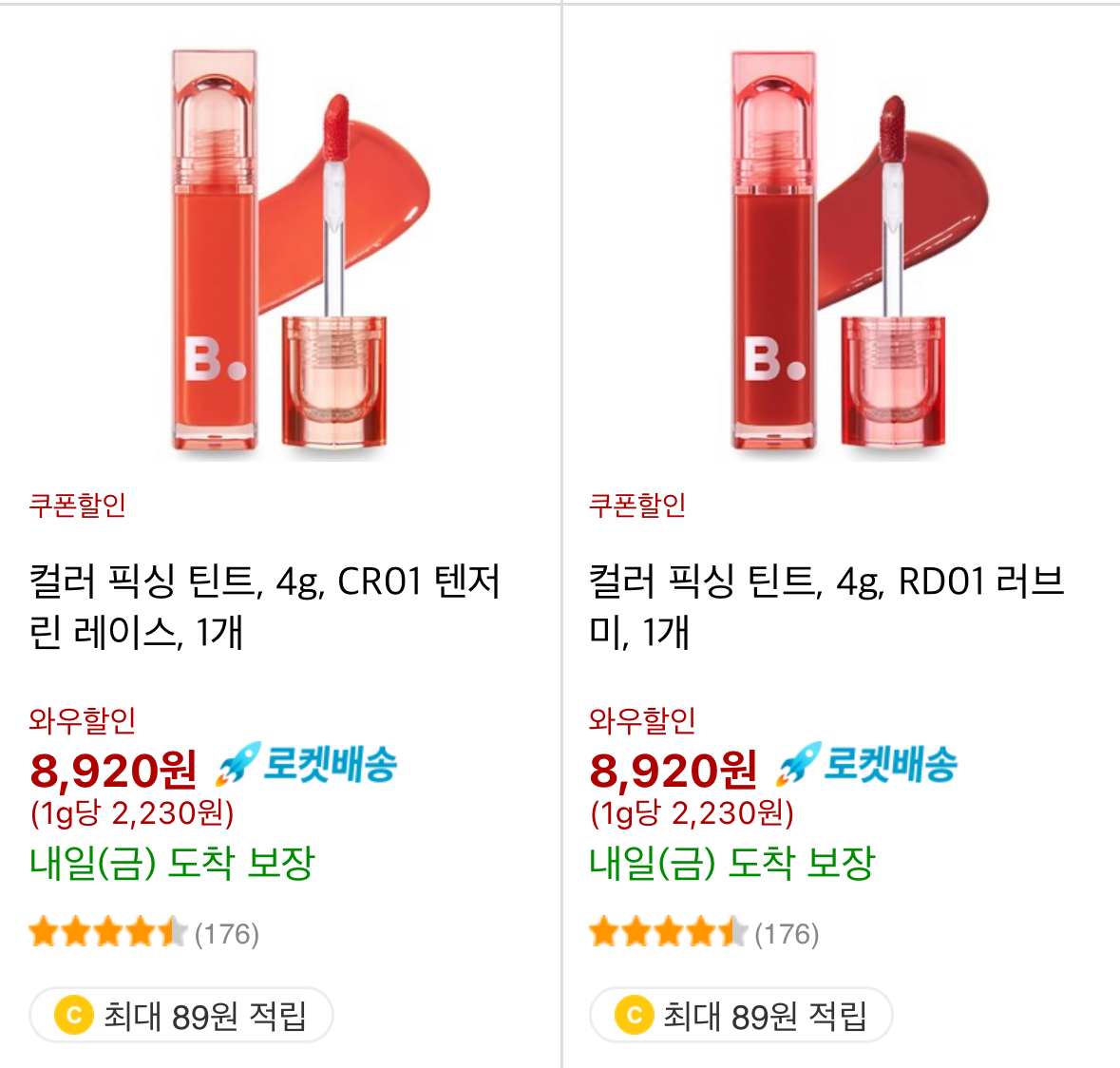Open the (176) review count for CR01
1120x1068 pixels.
[227, 934]
